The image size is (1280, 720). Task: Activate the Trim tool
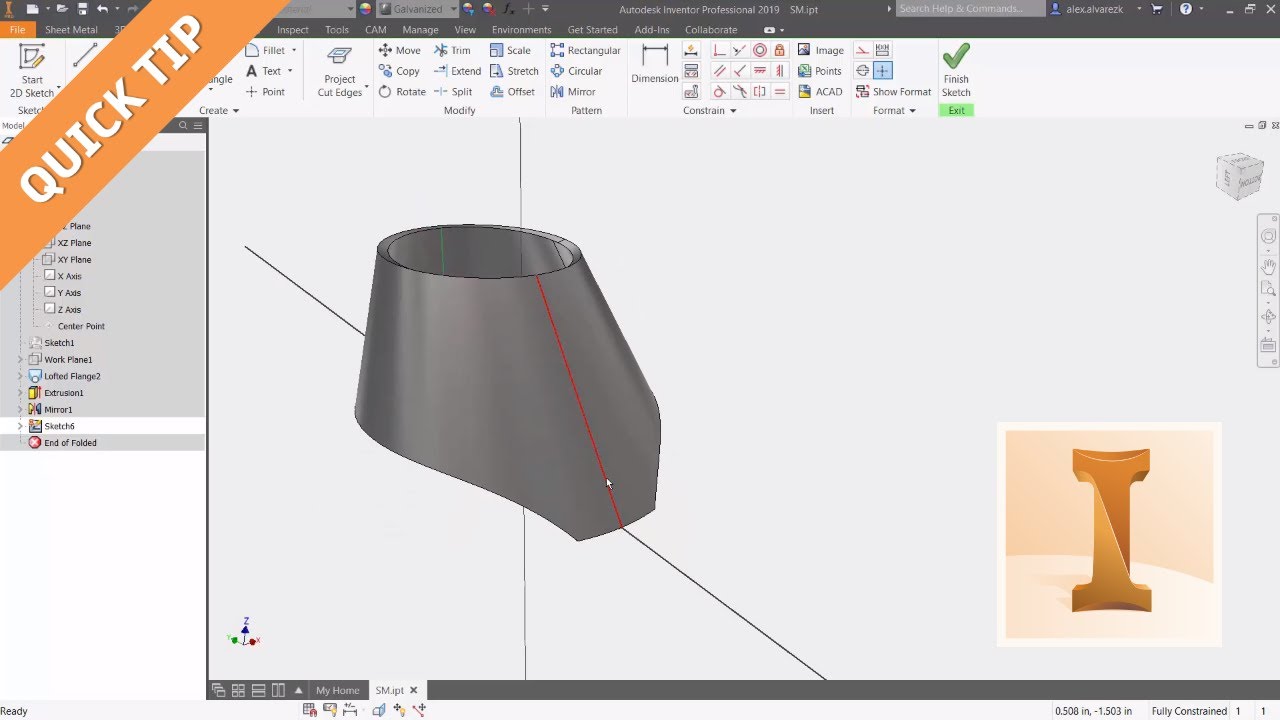(452, 50)
